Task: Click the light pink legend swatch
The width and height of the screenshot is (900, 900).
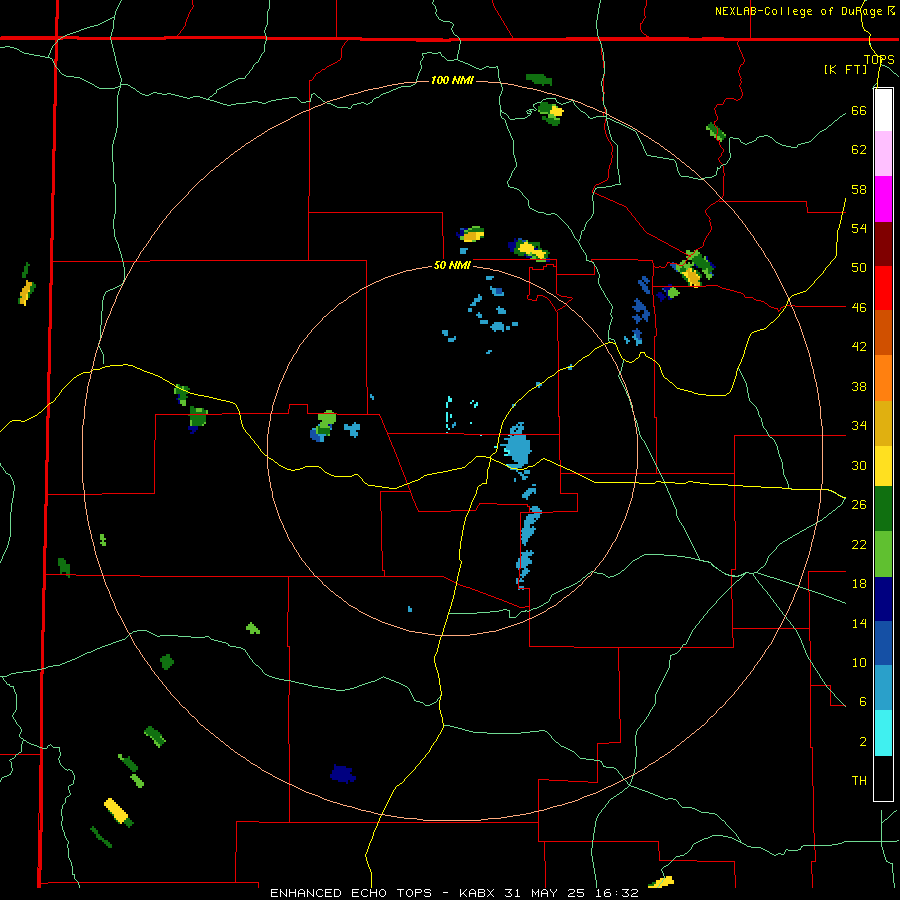Action: point(883,154)
